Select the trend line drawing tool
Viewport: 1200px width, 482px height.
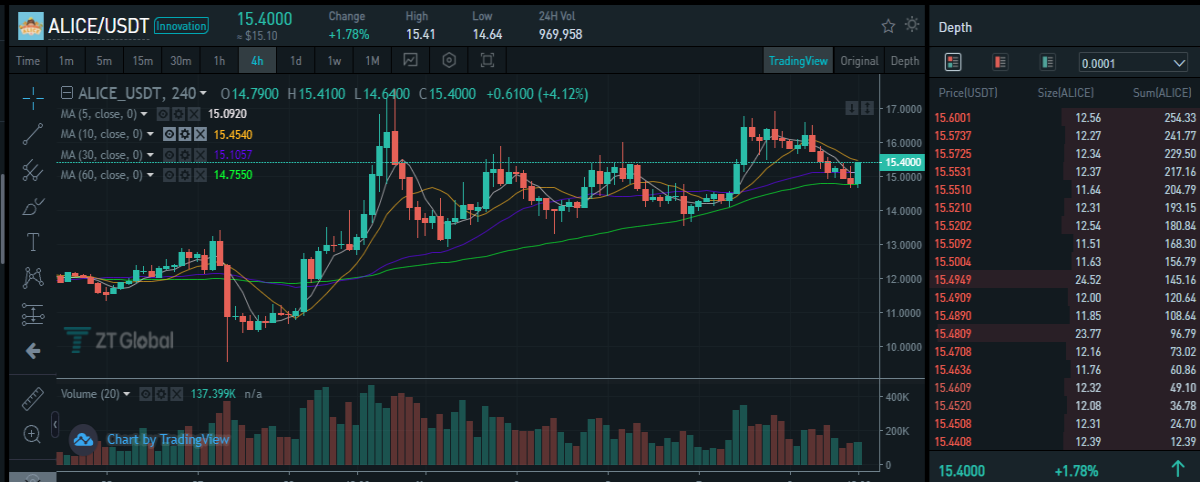coord(33,133)
